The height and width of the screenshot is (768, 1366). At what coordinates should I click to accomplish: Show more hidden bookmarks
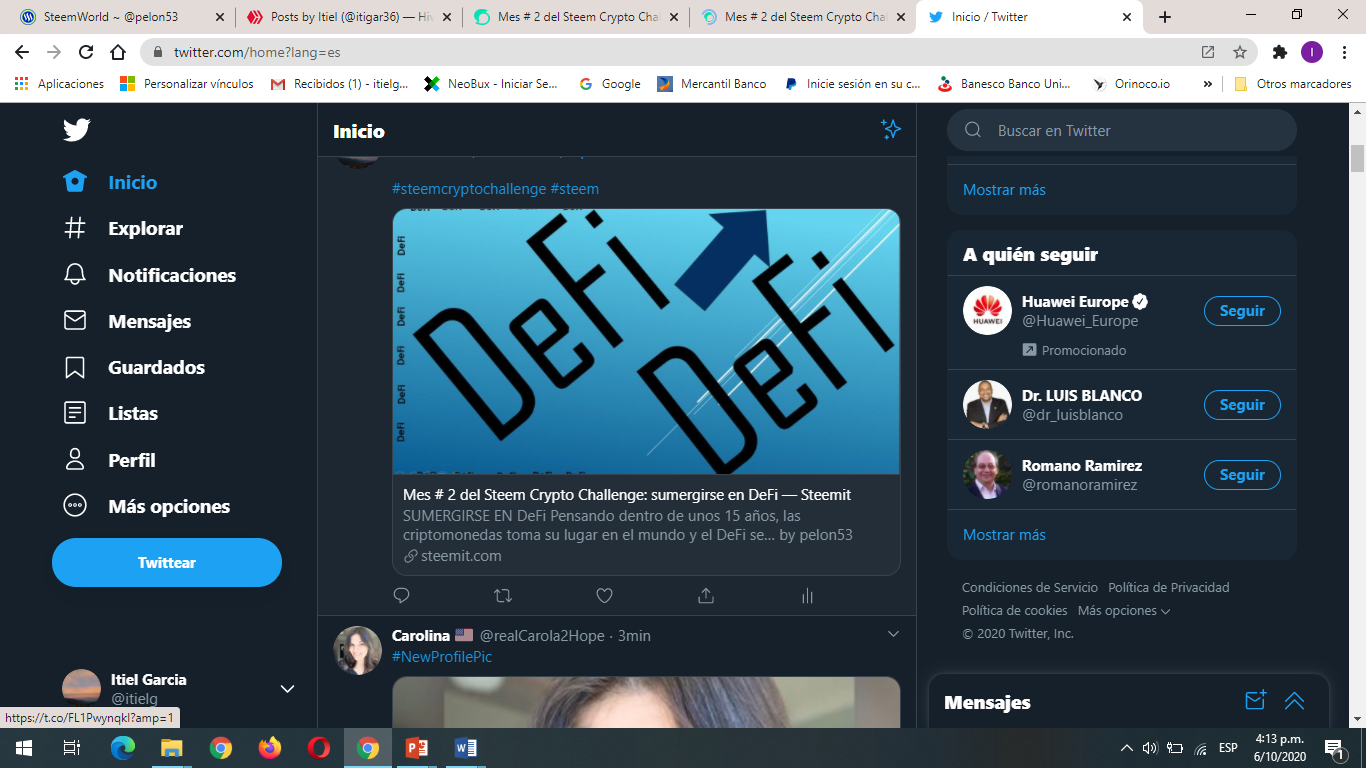(x=1208, y=84)
